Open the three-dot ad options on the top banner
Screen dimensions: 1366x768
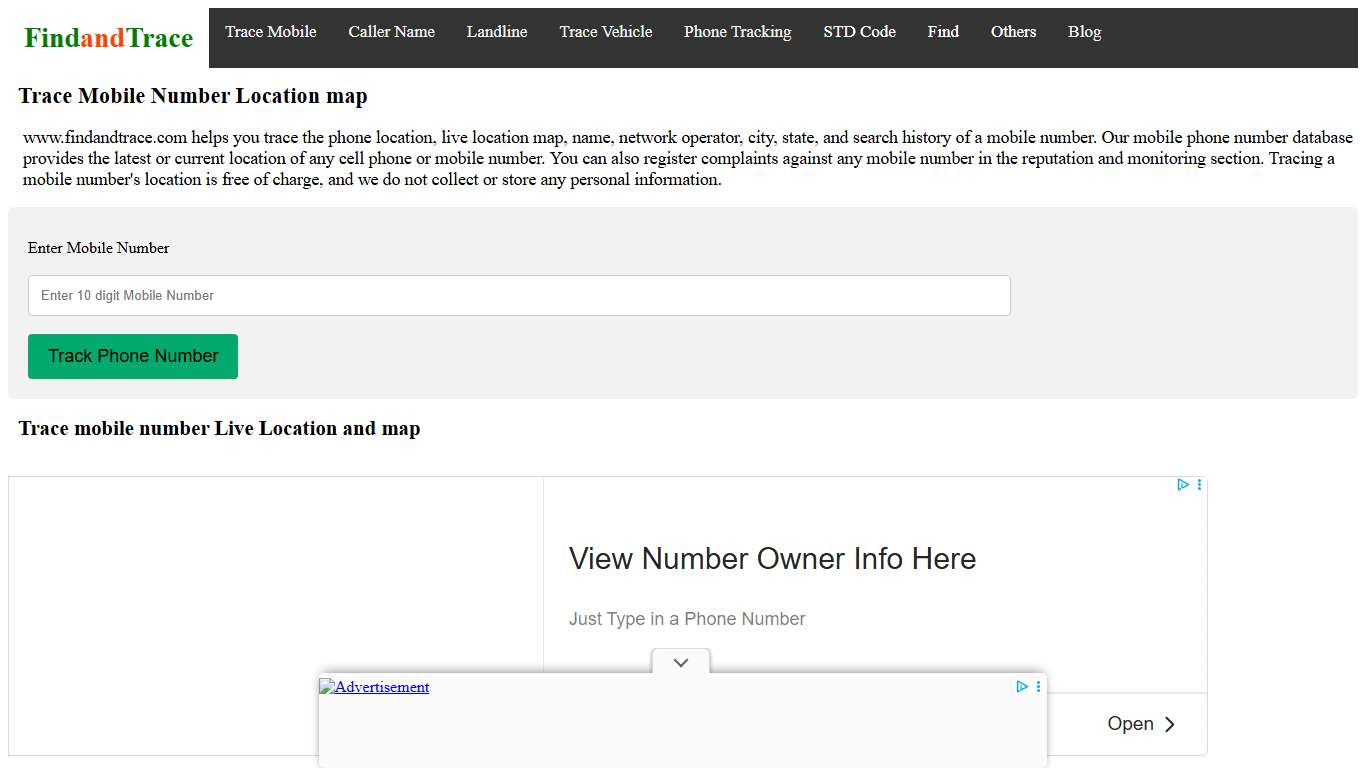pyautogui.click(x=1199, y=484)
